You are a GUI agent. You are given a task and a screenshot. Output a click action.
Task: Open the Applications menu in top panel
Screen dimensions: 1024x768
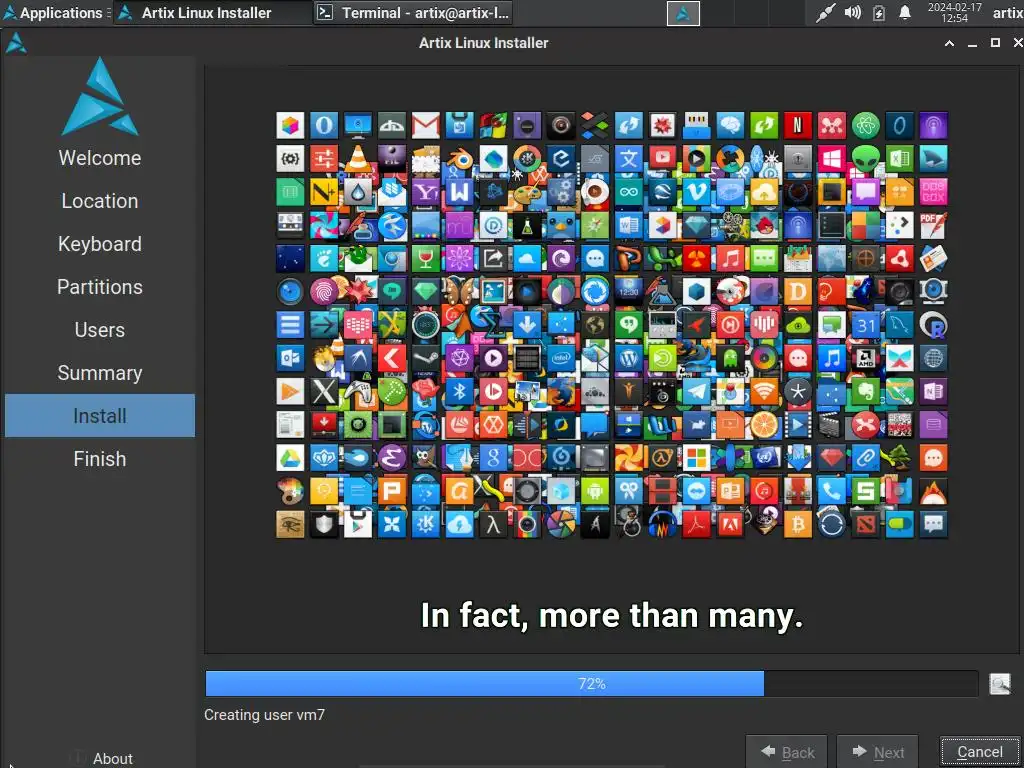pos(55,12)
